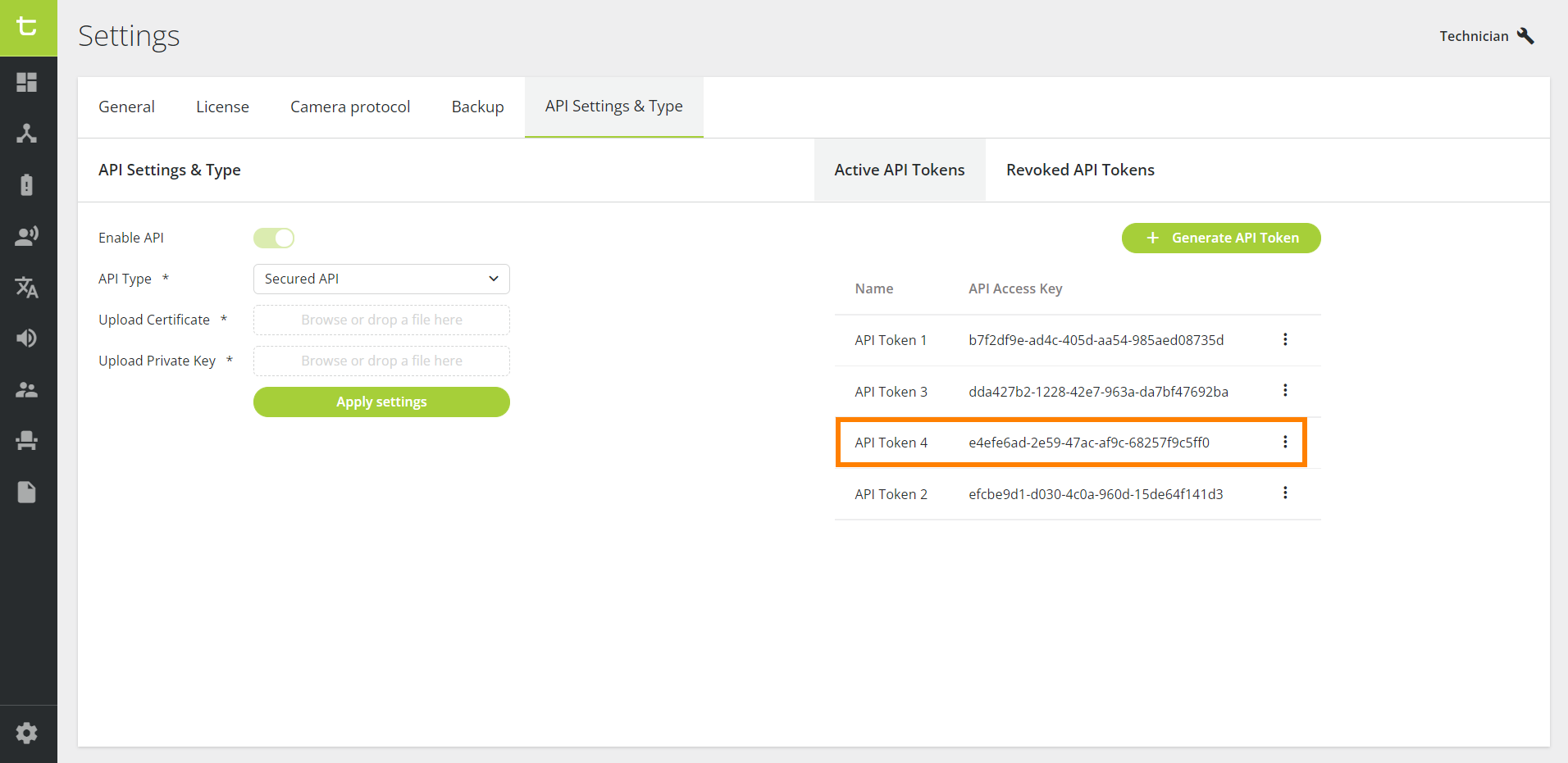Click the Generate API Token button
The width and height of the screenshot is (1568, 763).
(1221, 238)
